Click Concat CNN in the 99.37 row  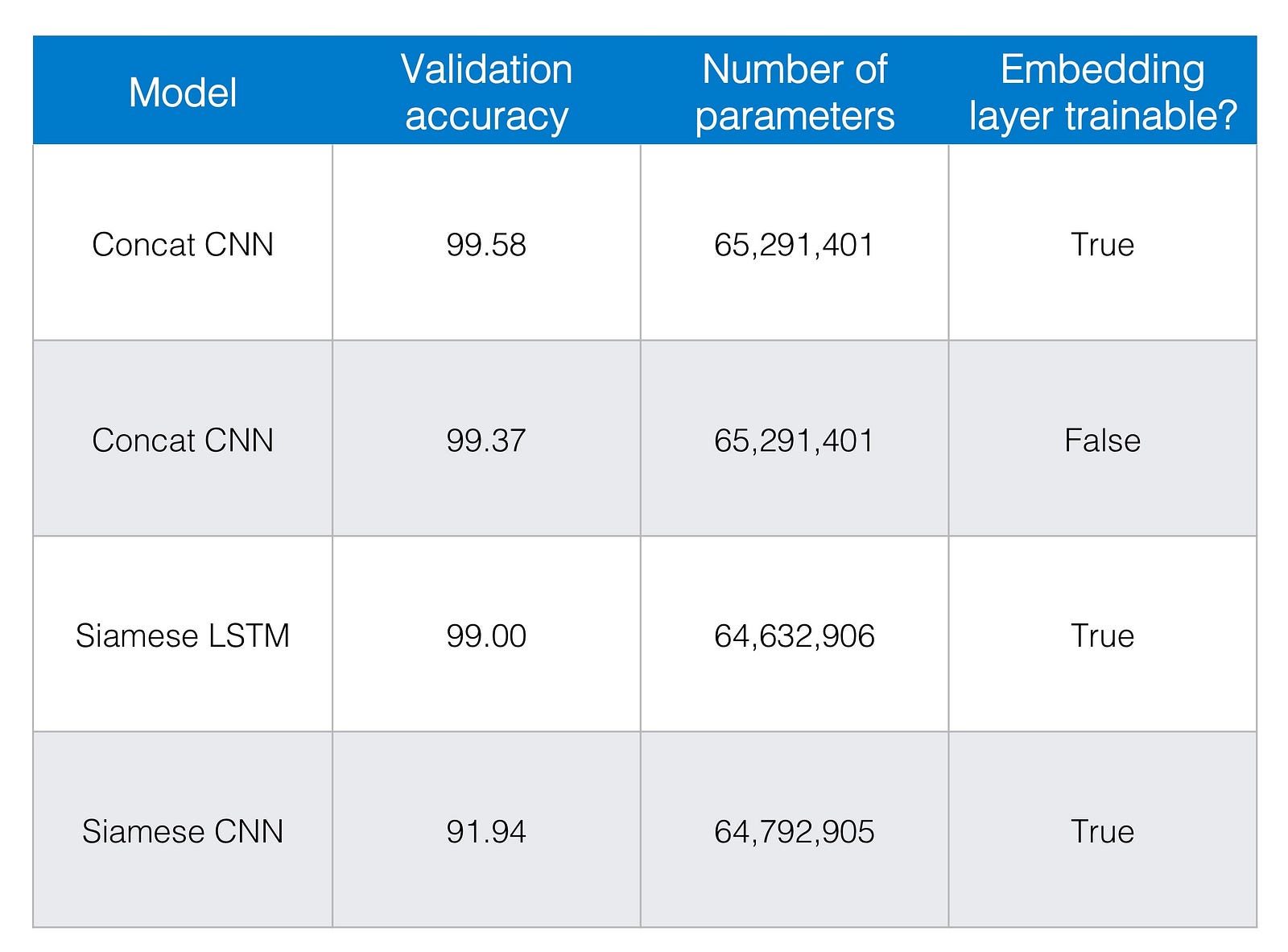[x=183, y=440]
